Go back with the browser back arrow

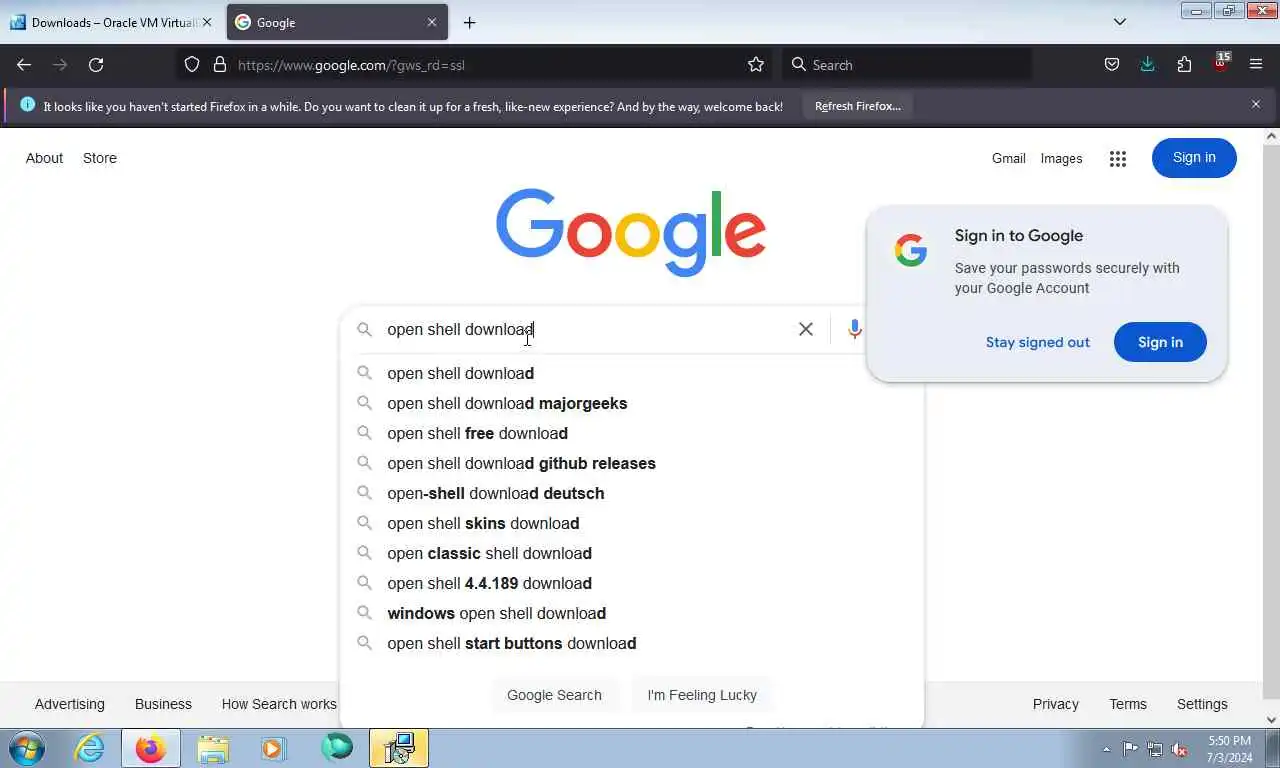[x=24, y=65]
